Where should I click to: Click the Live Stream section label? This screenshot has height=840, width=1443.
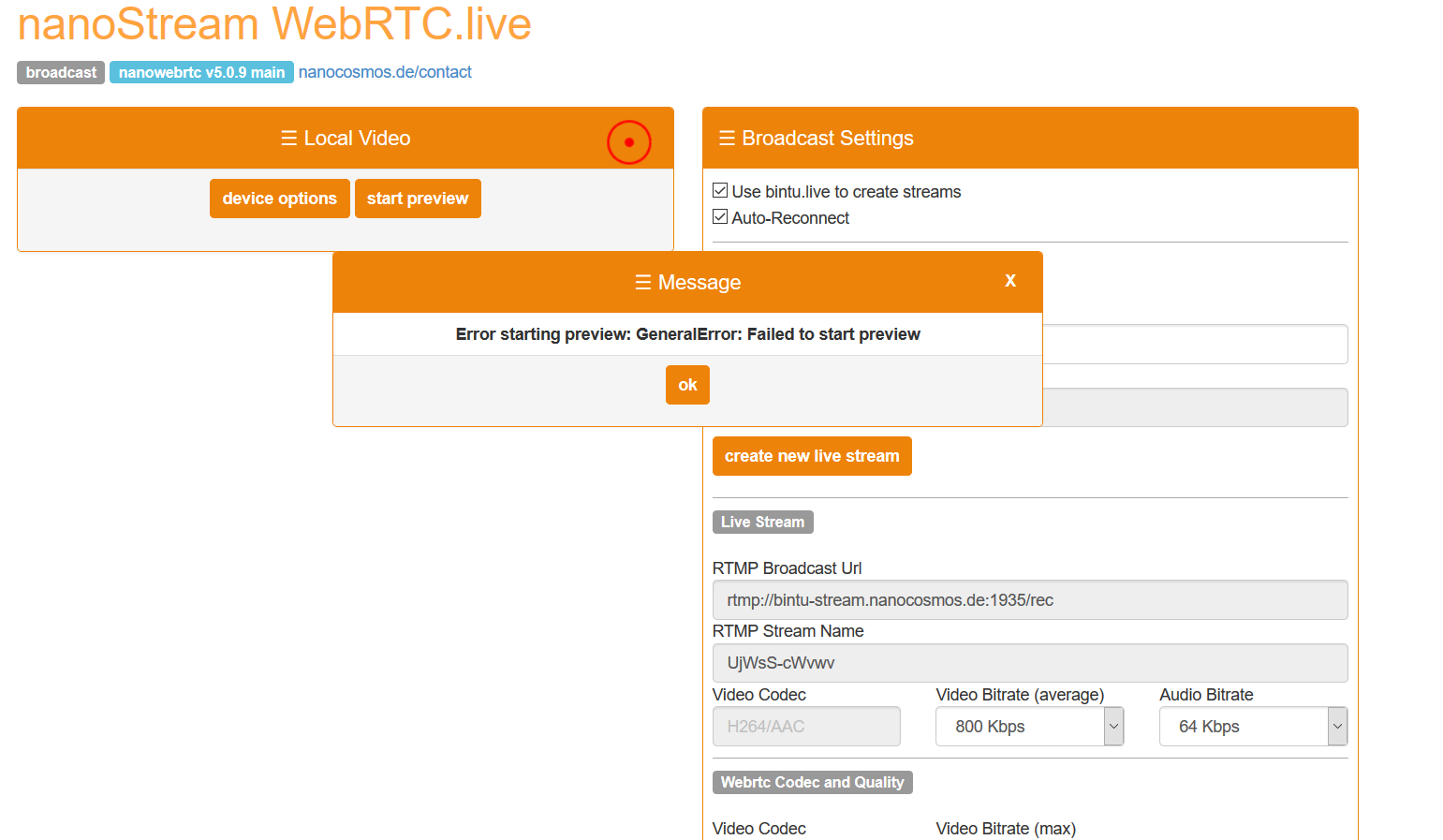tap(762, 522)
